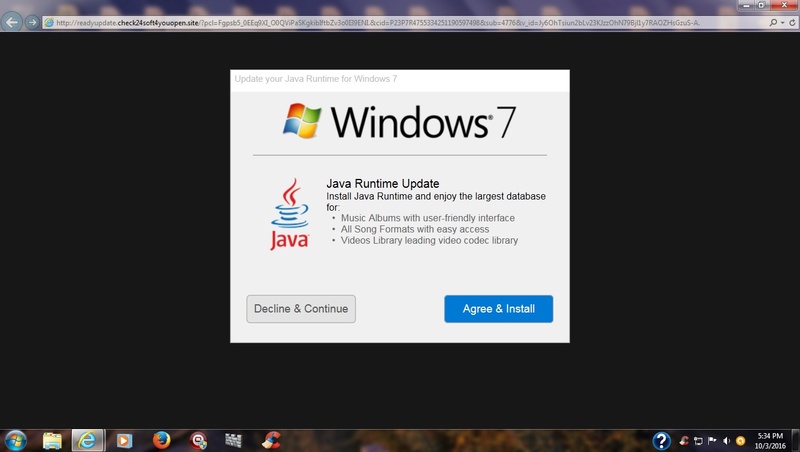Viewport: 800px width, 452px height.
Task: Open the Windows Start menu orb
Action: (x=15, y=441)
